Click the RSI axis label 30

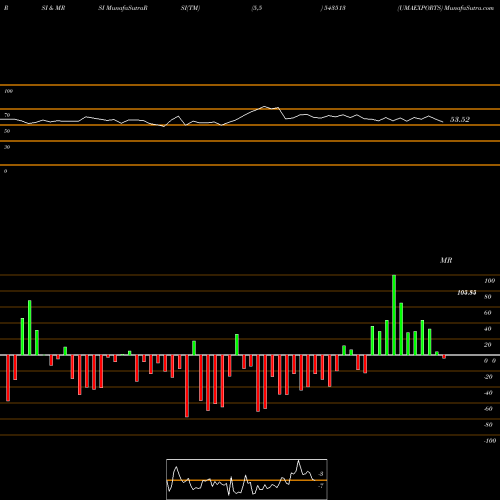(x=7, y=147)
